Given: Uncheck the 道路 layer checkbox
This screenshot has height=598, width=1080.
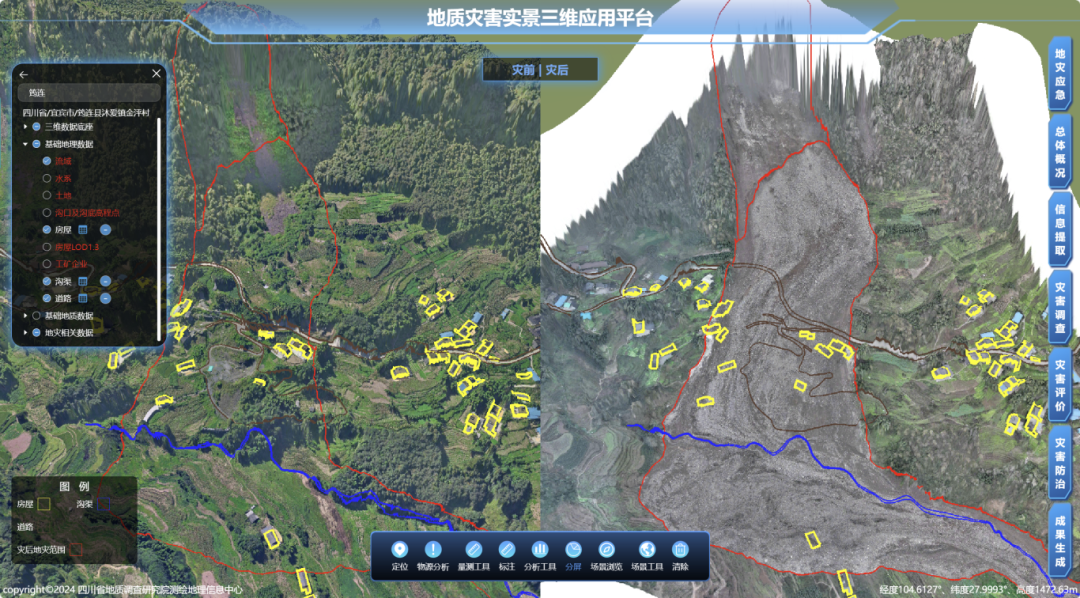Looking at the screenshot, I should (47, 298).
